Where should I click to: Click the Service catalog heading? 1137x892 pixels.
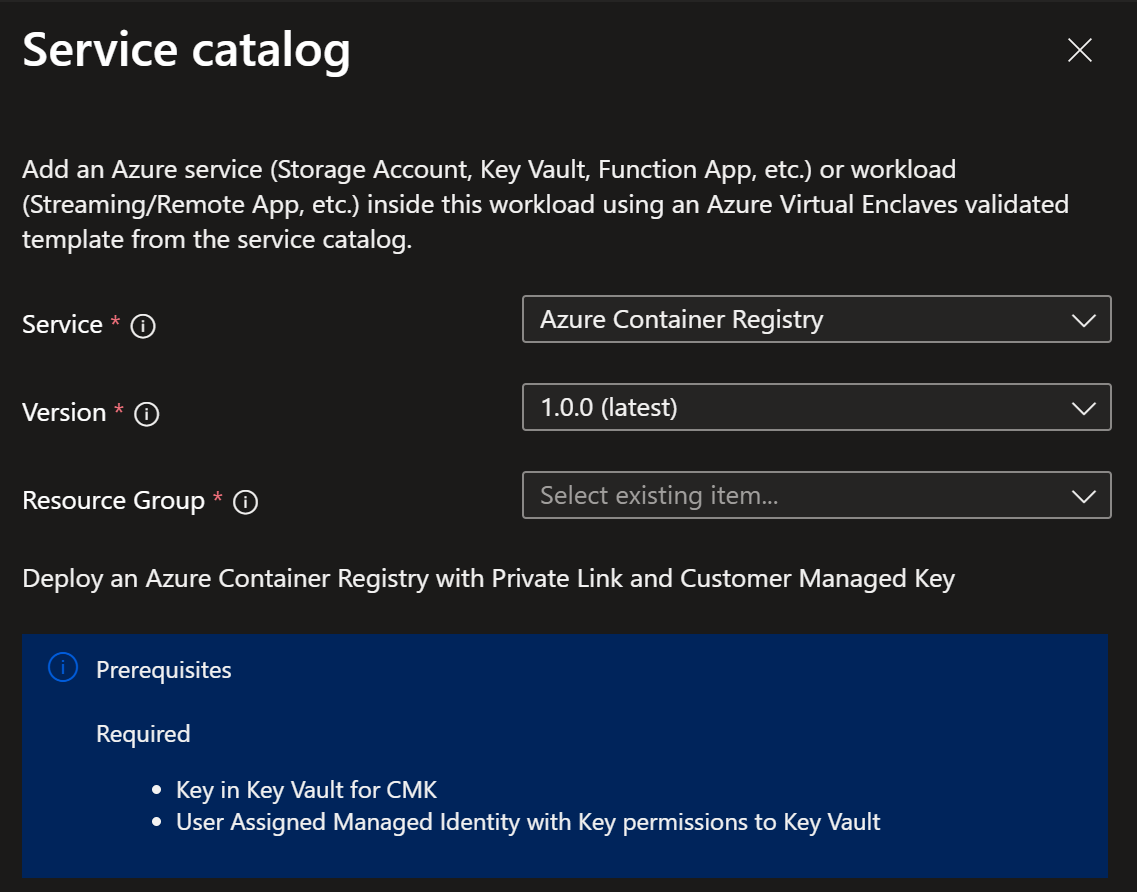tap(186, 51)
